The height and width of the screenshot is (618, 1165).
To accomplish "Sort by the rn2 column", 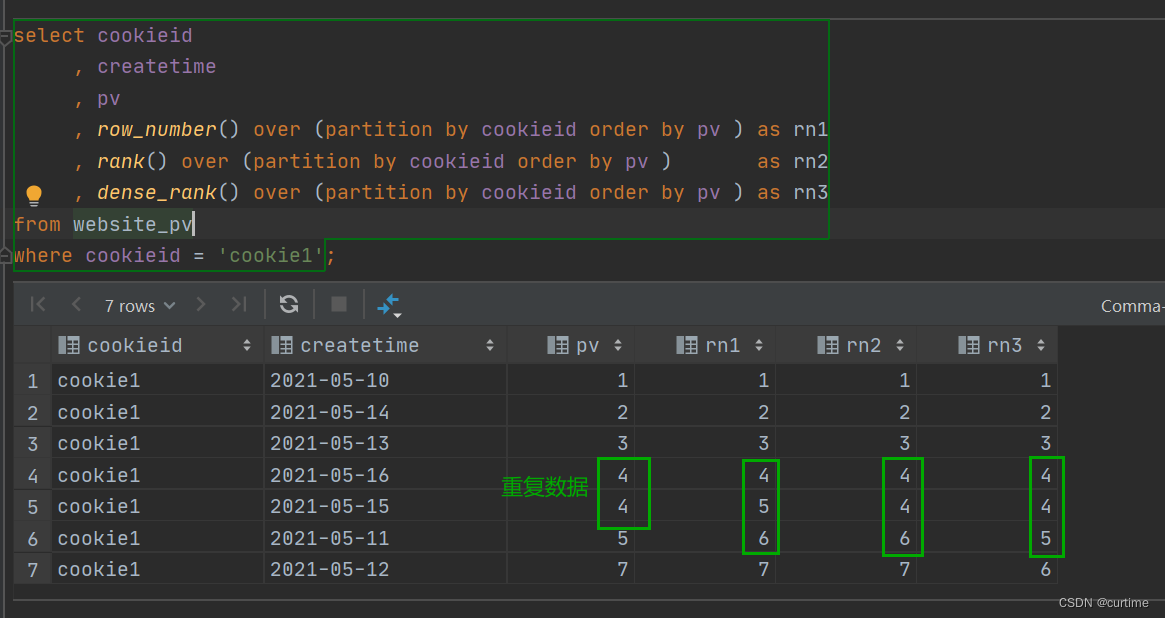I will 900,345.
